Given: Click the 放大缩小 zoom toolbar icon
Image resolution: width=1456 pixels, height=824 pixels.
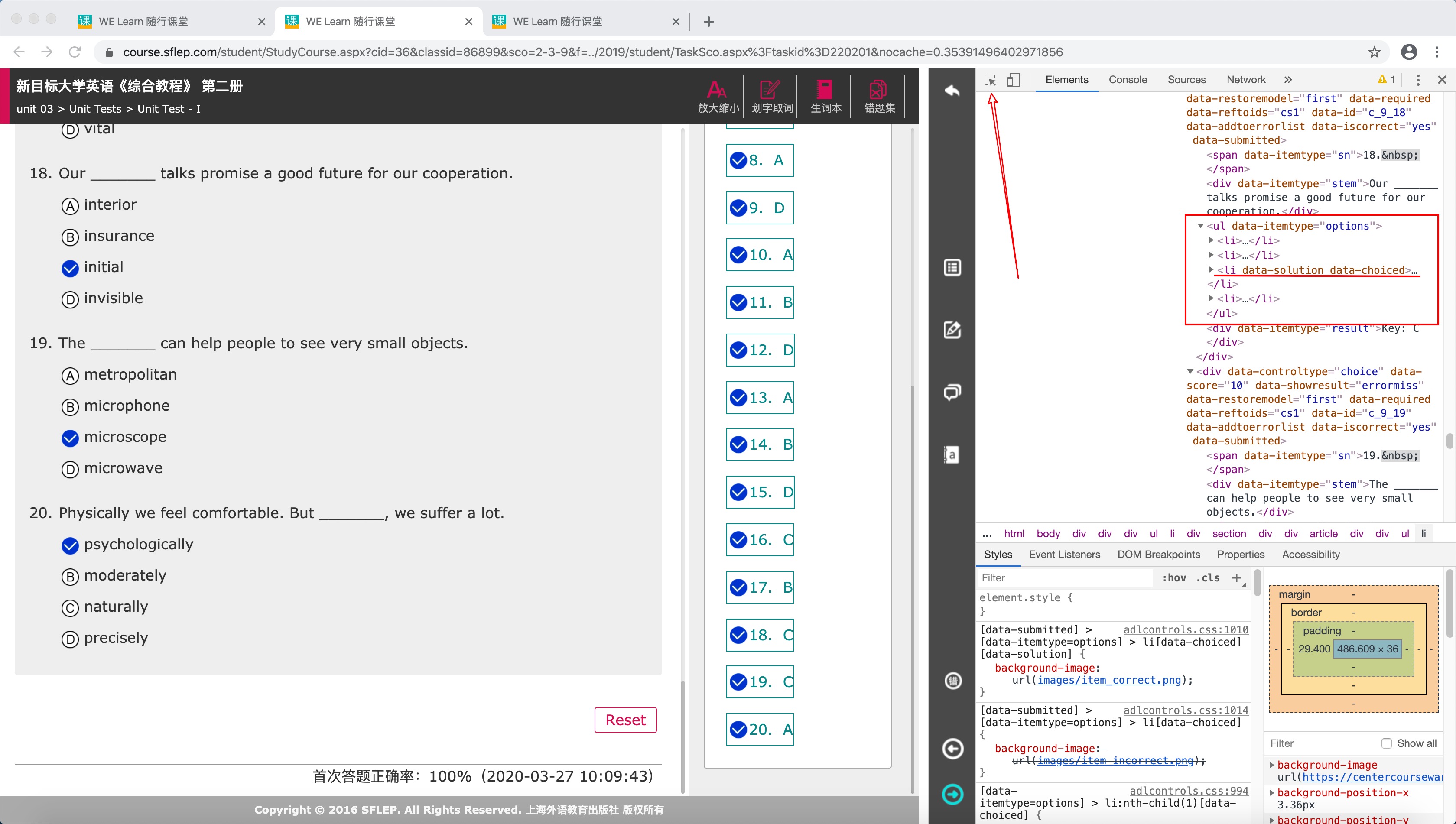Looking at the screenshot, I should pyautogui.click(x=717, y=95).
